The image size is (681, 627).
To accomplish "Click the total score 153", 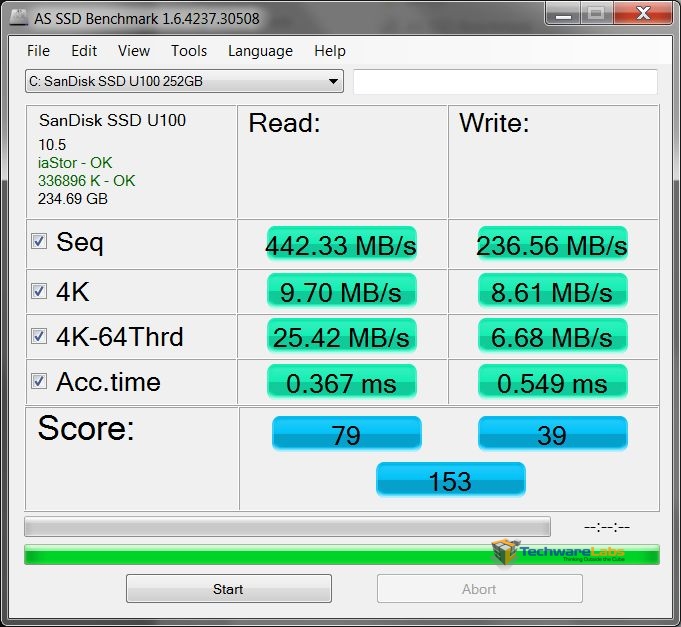I will 451,480.
